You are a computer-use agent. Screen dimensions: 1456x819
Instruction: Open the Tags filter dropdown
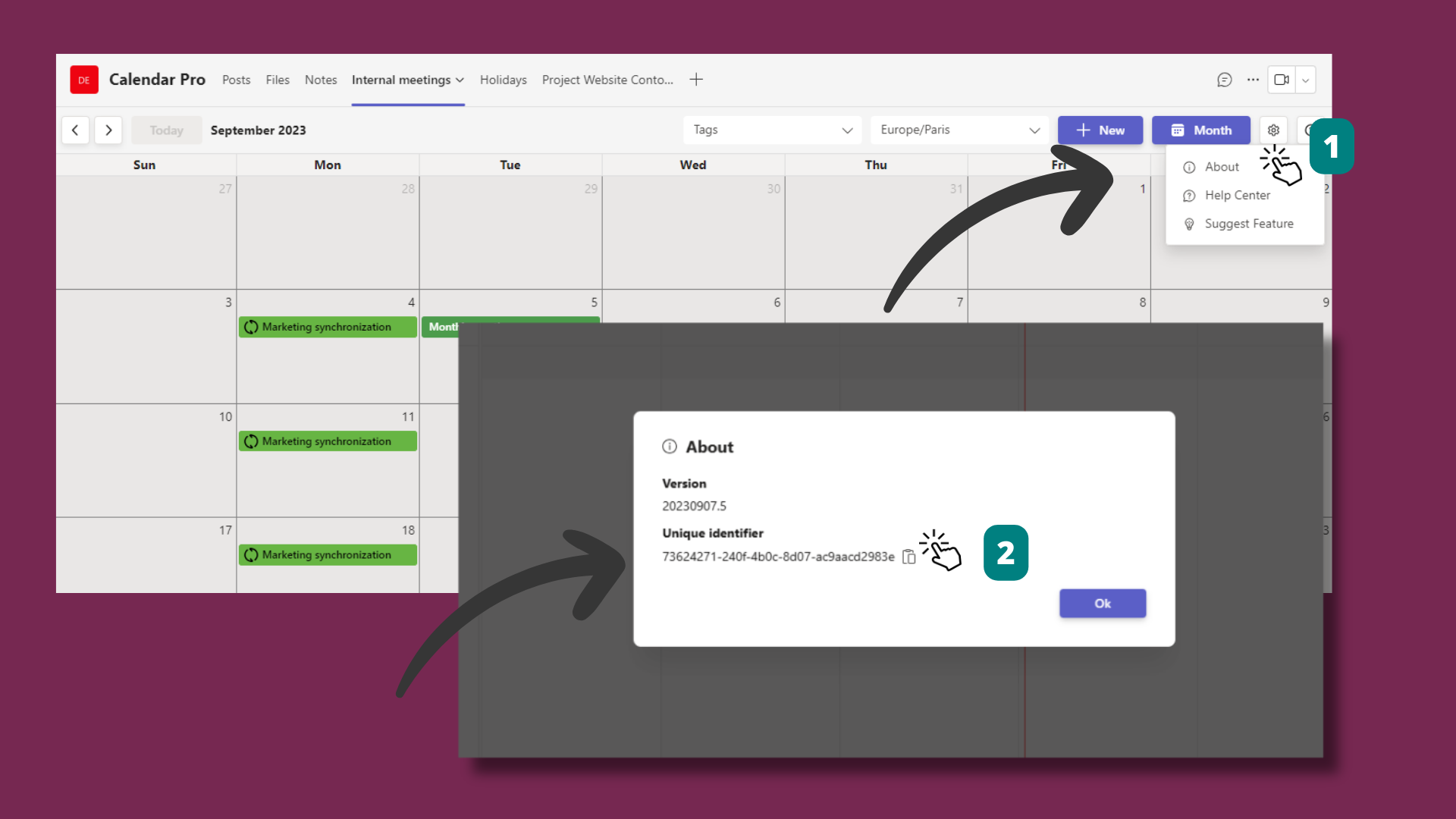pos(772,130)
